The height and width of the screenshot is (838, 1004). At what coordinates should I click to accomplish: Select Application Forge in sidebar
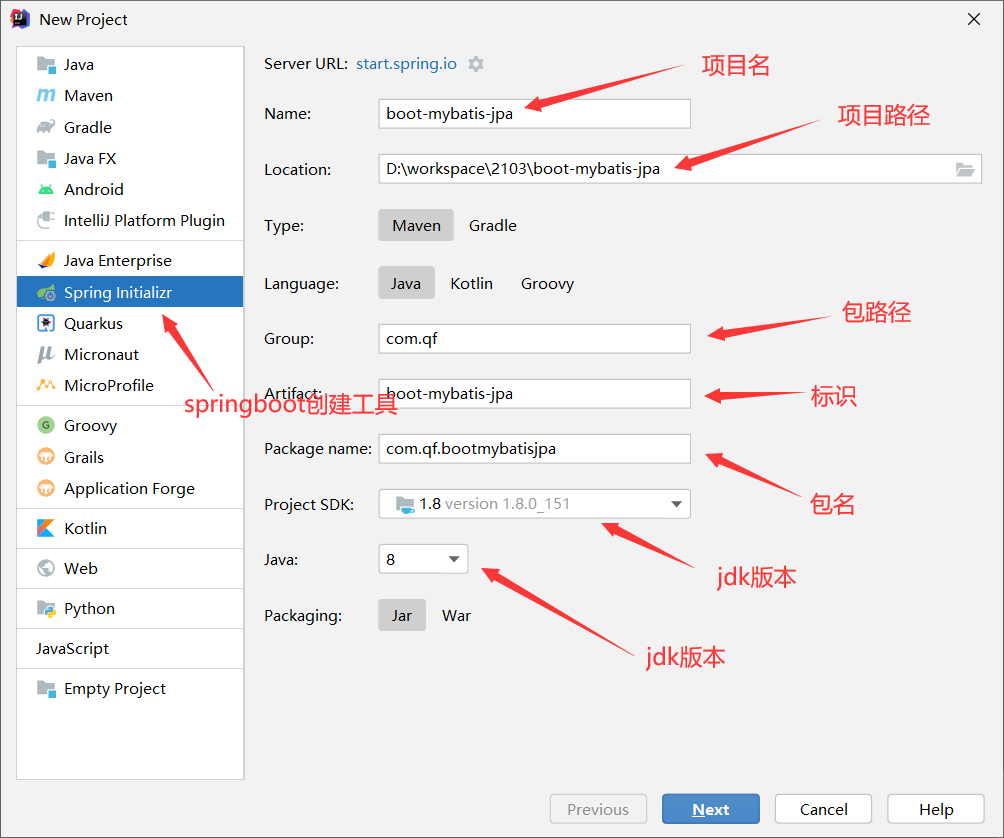[130, 488]
